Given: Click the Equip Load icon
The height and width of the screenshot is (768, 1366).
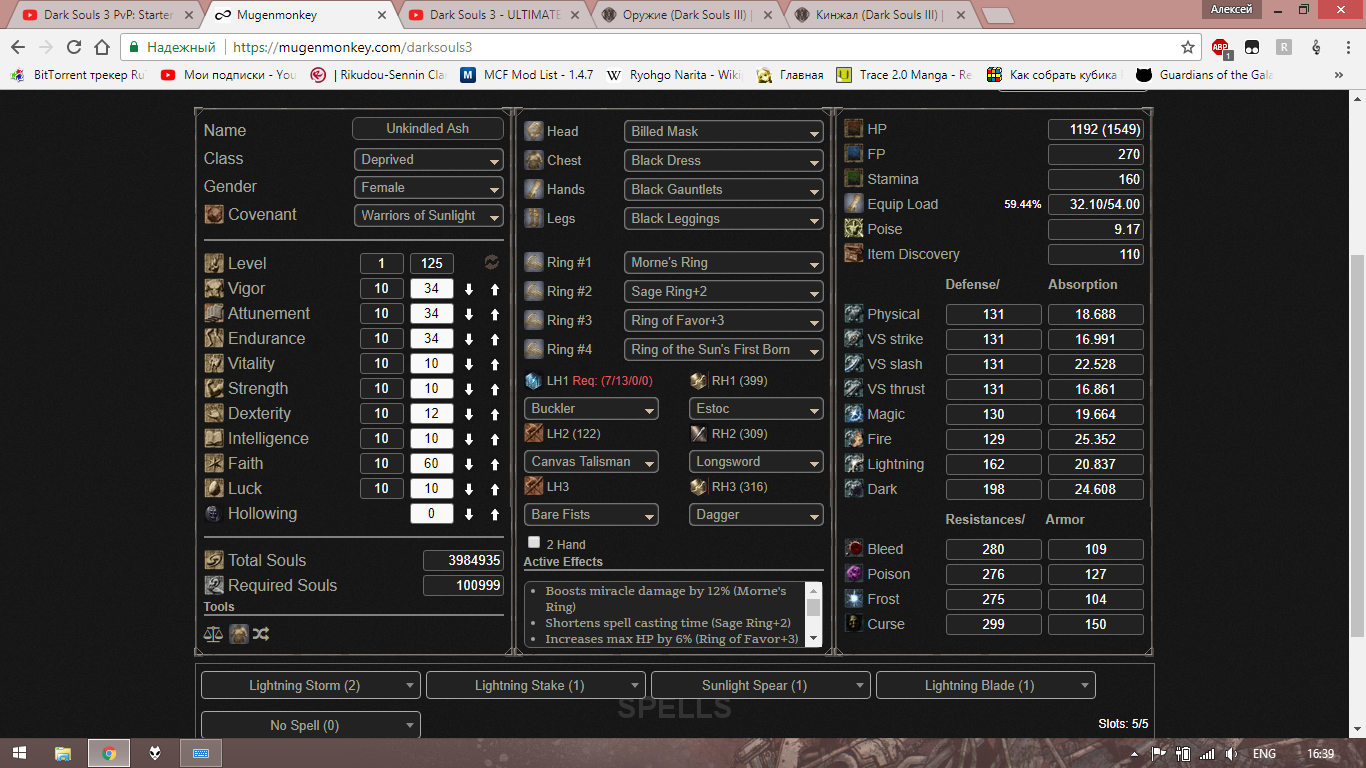Looking at the screenshot, I should pos(854,204).
